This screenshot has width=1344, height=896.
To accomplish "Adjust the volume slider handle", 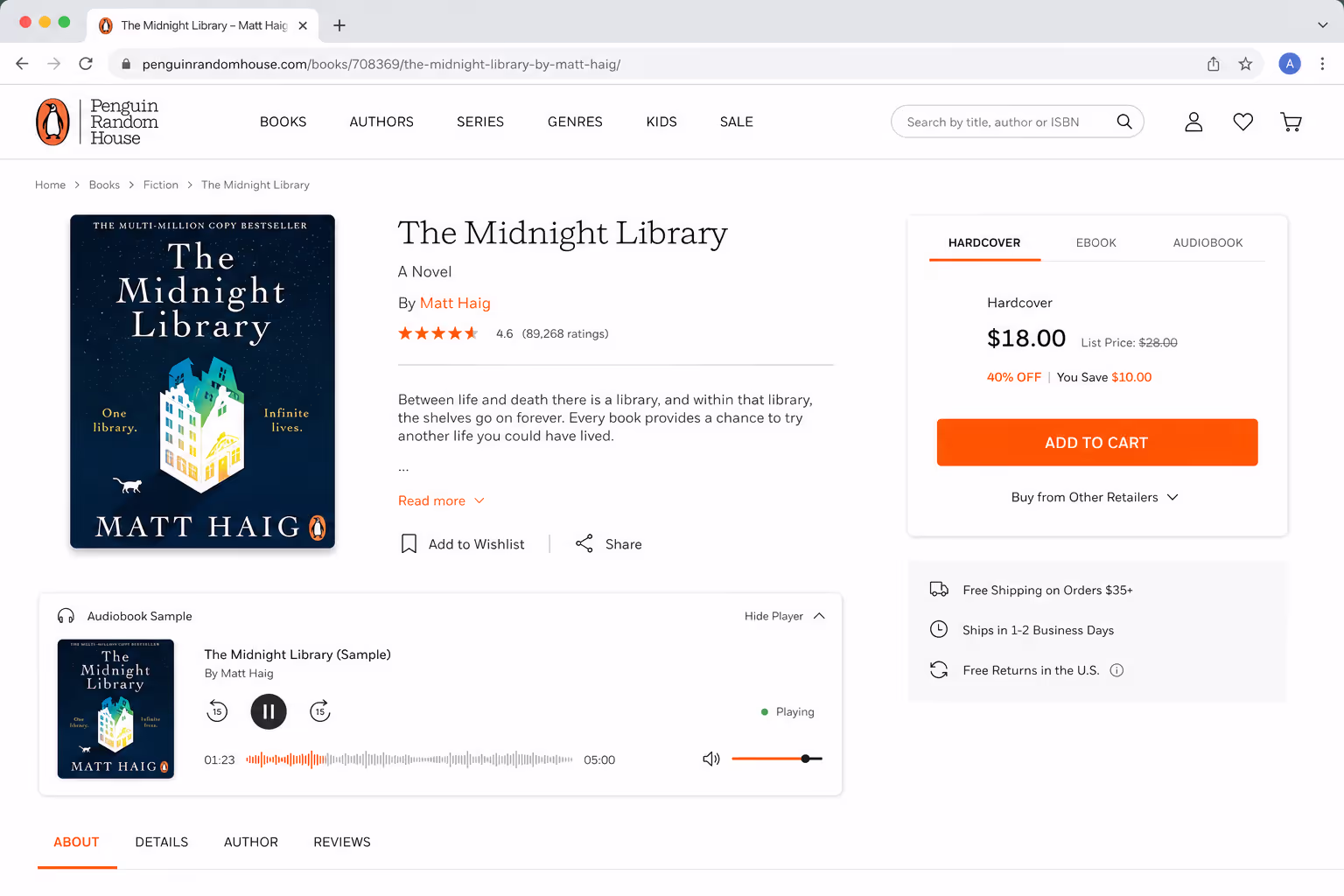I will point(805,759).
